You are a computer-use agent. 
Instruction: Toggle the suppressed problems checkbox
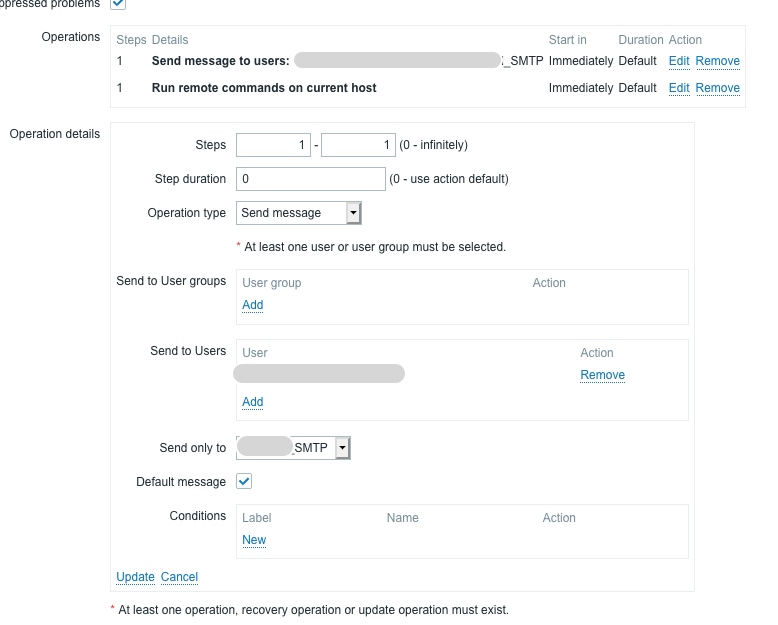click(118, 4)
